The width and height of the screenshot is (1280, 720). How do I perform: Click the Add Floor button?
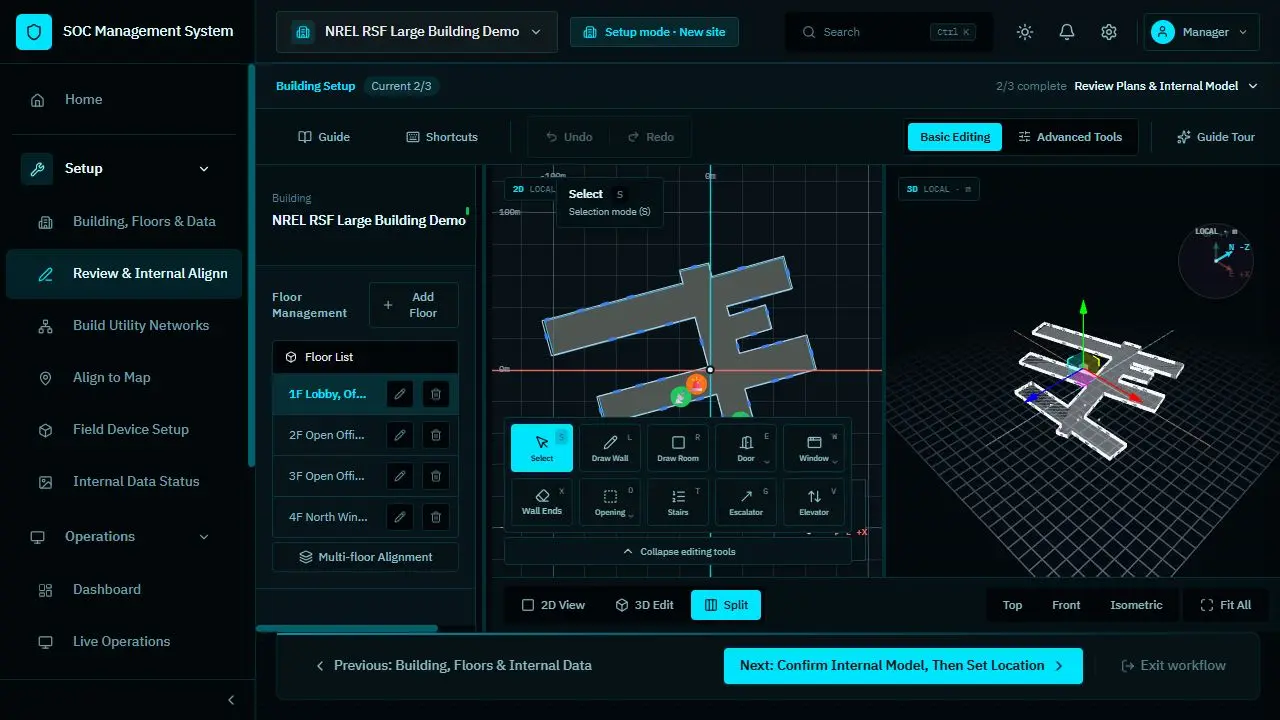coord(413,305)
